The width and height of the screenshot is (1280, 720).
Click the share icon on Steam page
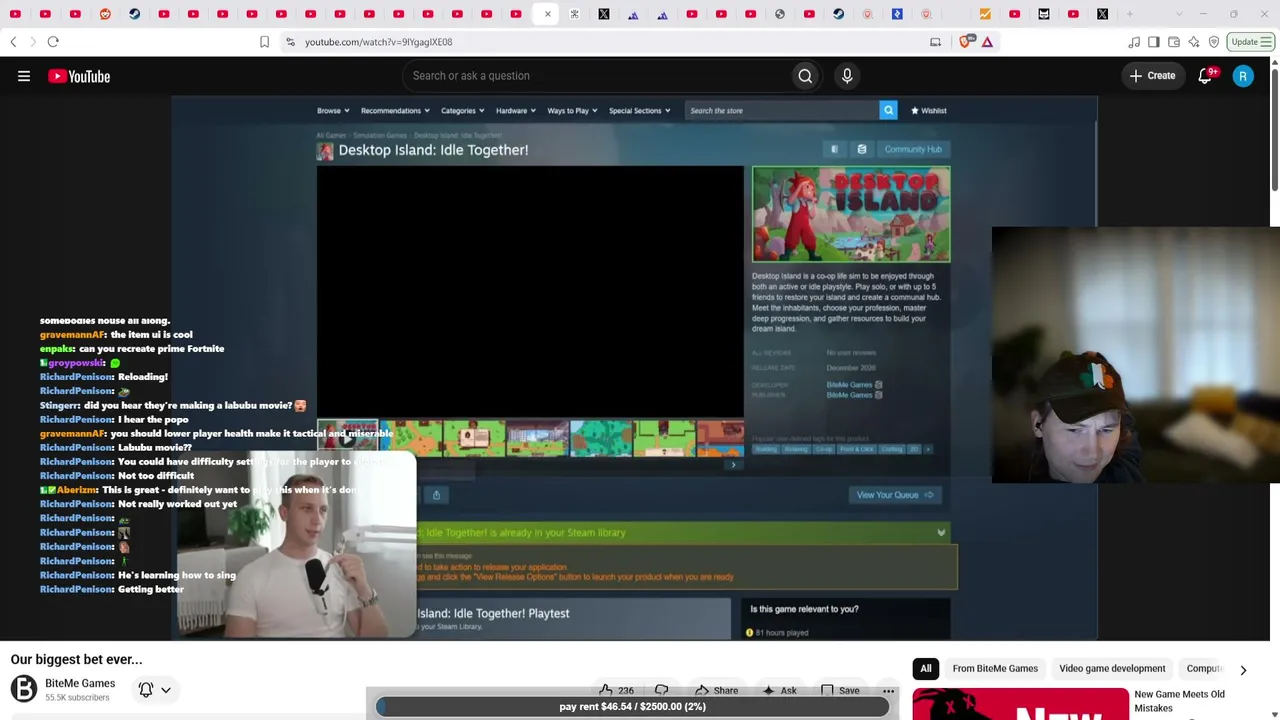coord(436,495)
